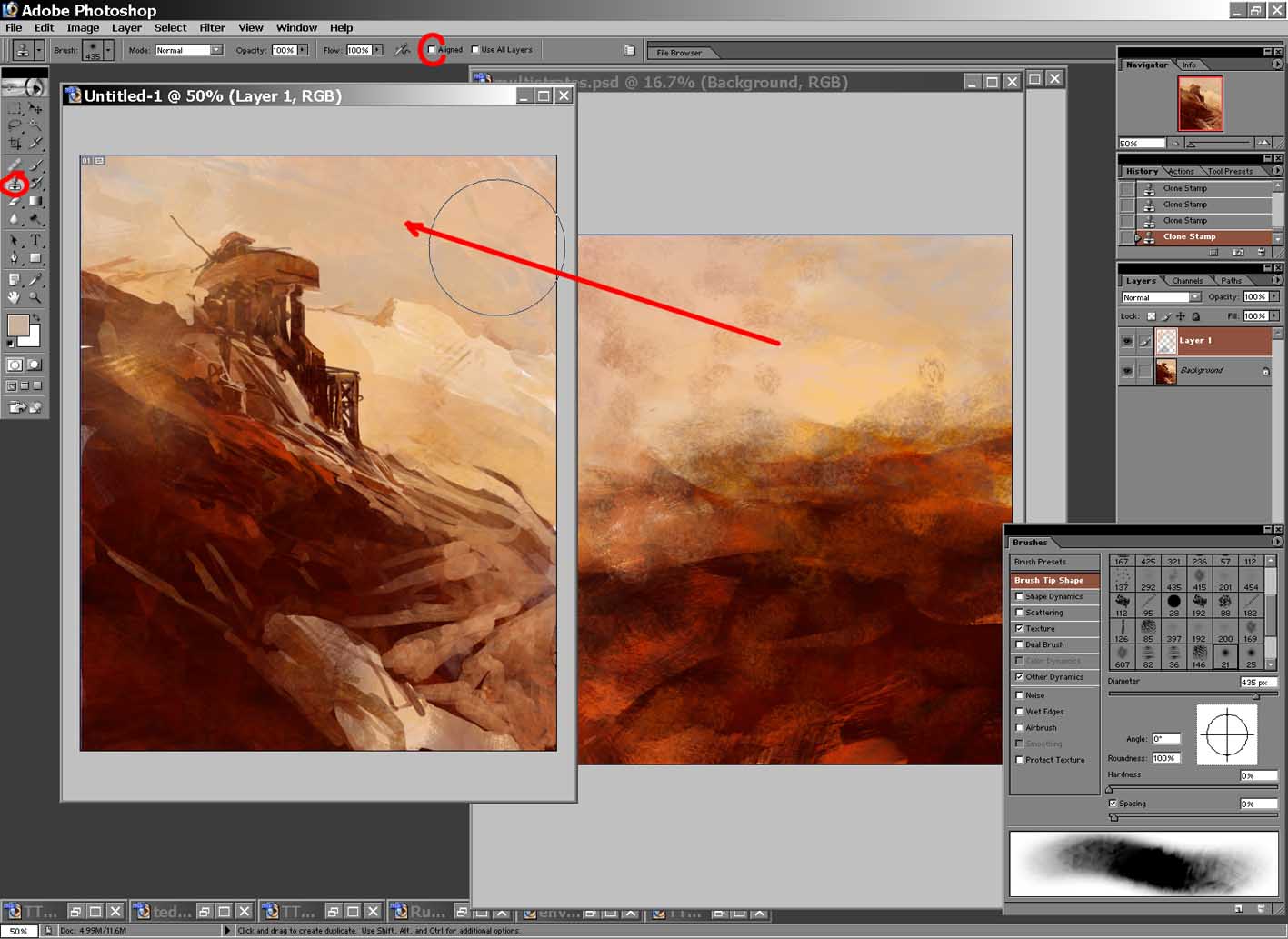This screenshot has height=939, width=1288.
Task: Toggle the airbrush icon in options bar
Action: pos(402,50)
